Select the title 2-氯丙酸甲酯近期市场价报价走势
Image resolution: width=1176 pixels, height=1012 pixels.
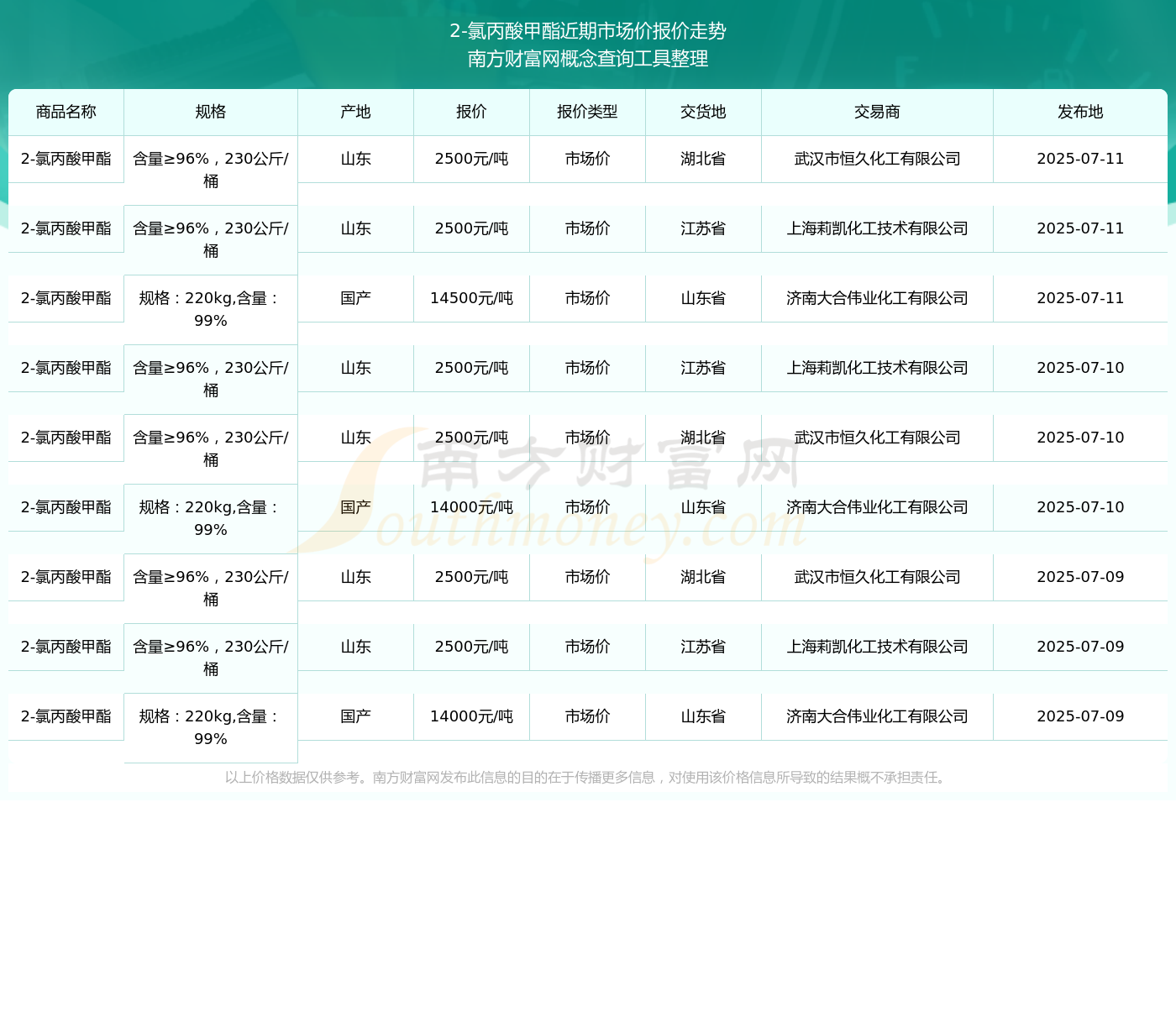click(x=588, y=31)
